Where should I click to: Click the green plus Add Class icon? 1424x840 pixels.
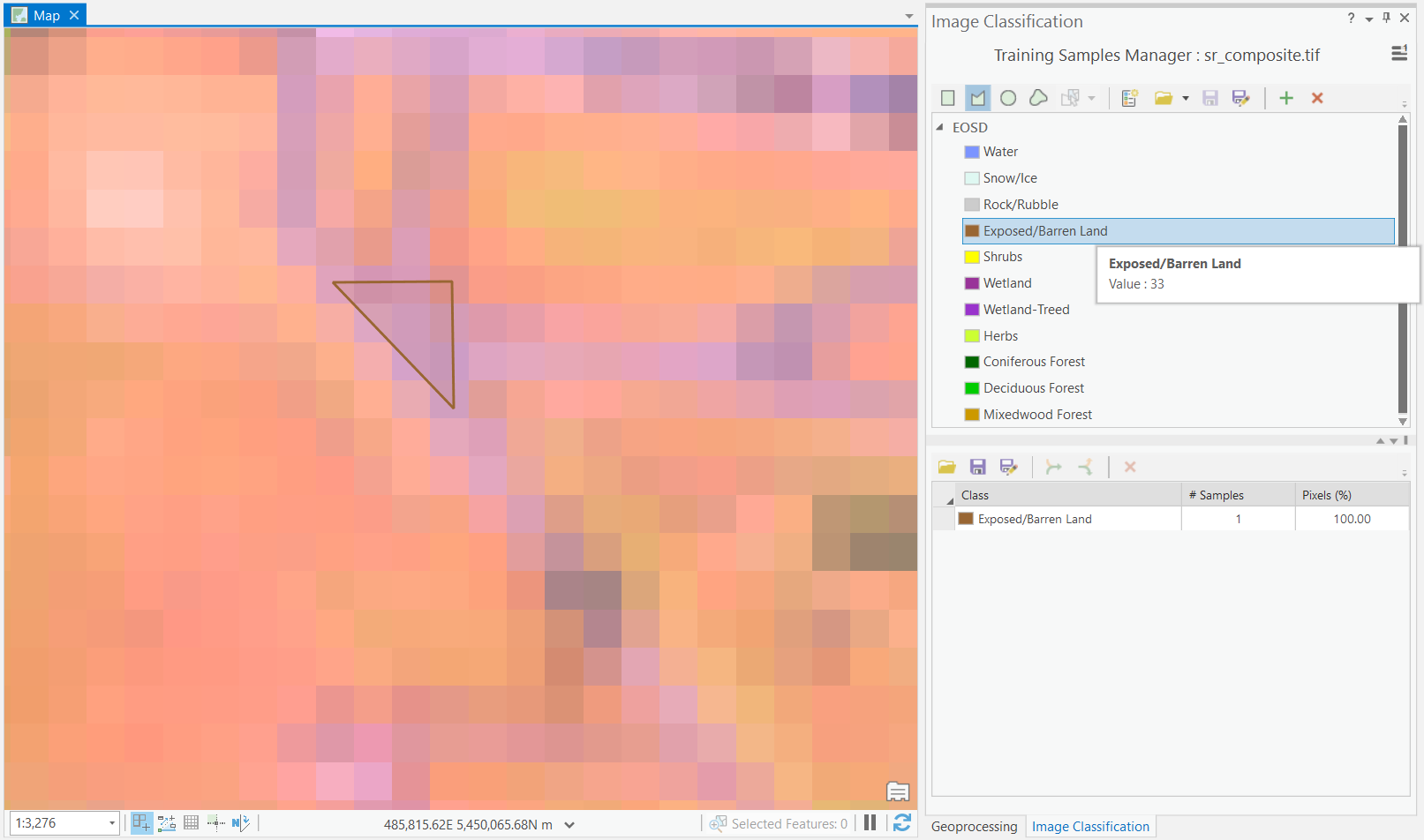(x=1286, y=98)
